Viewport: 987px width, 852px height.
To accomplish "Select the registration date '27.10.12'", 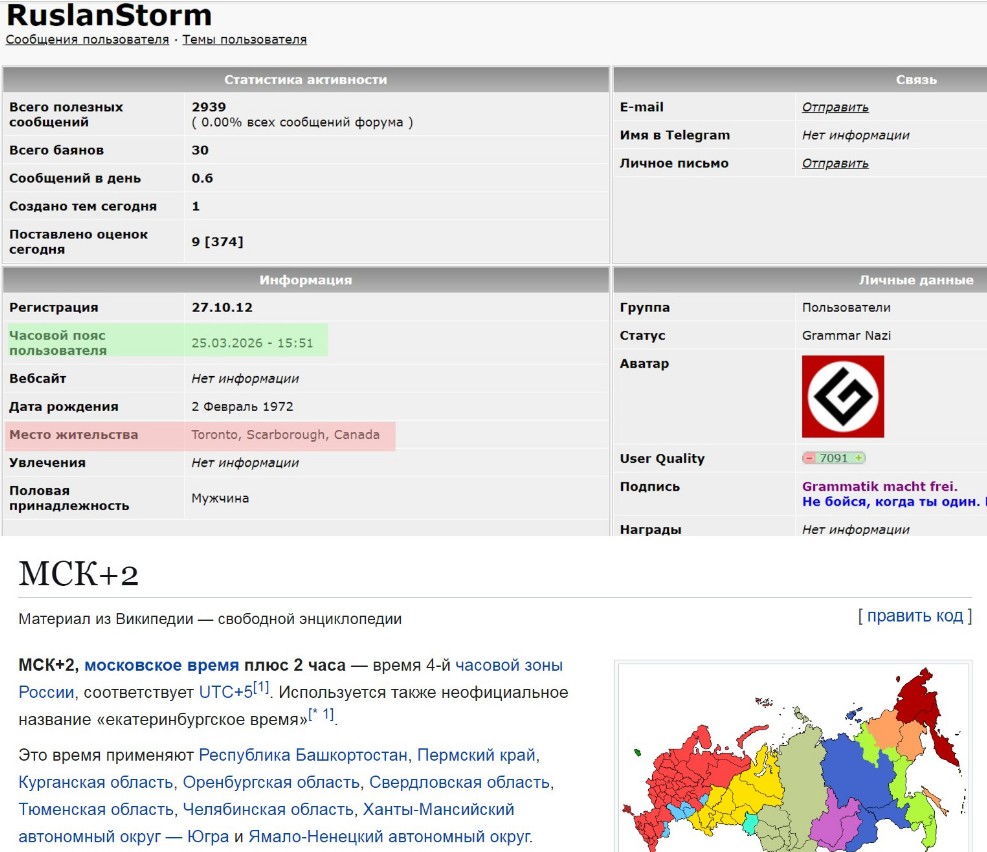I will point(222,308).
